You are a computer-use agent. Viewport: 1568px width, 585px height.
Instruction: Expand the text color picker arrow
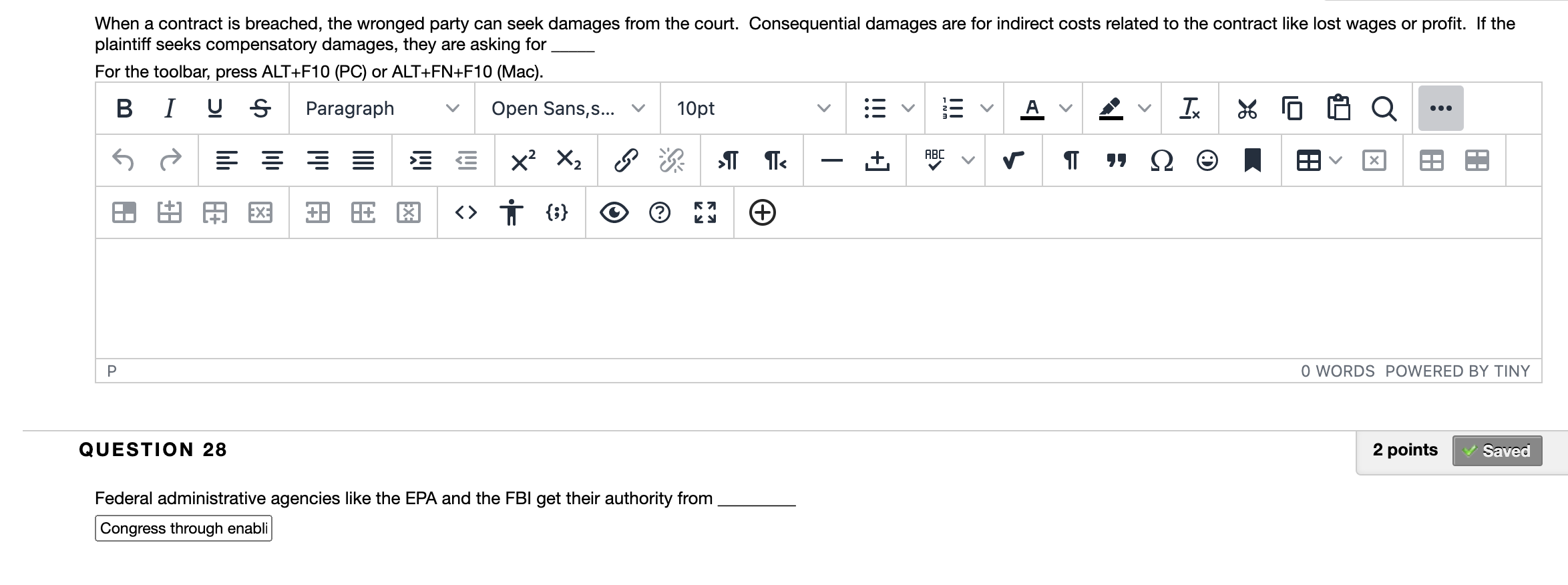click(1066, 108)
